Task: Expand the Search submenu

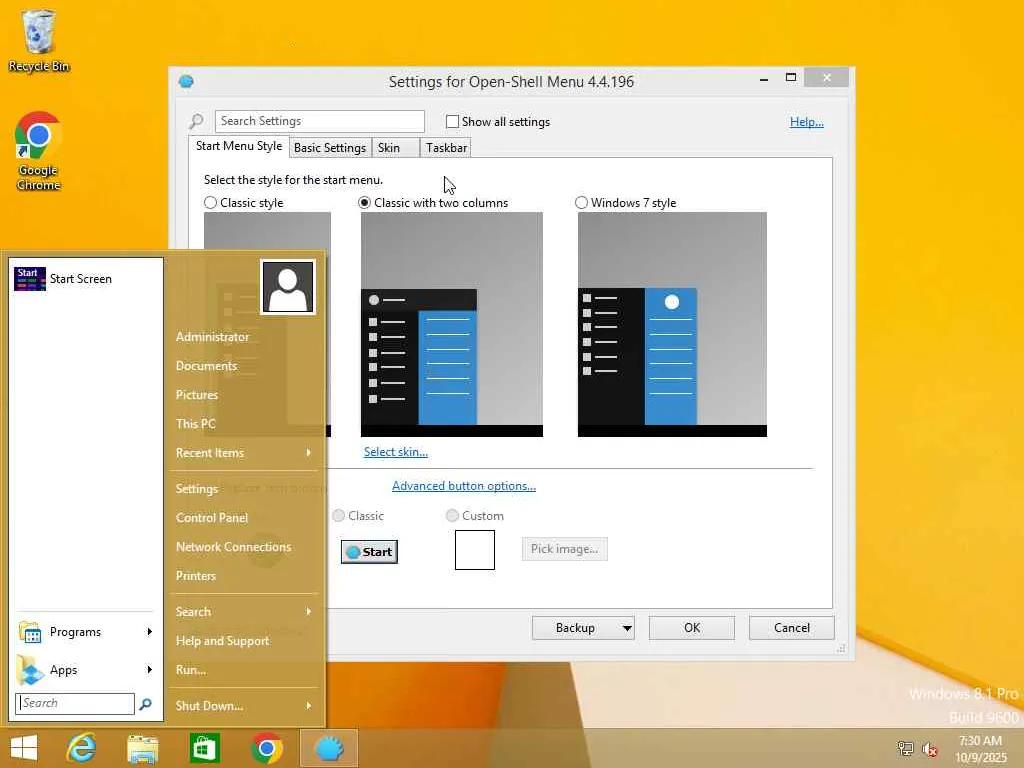Action: pos(309,612)
